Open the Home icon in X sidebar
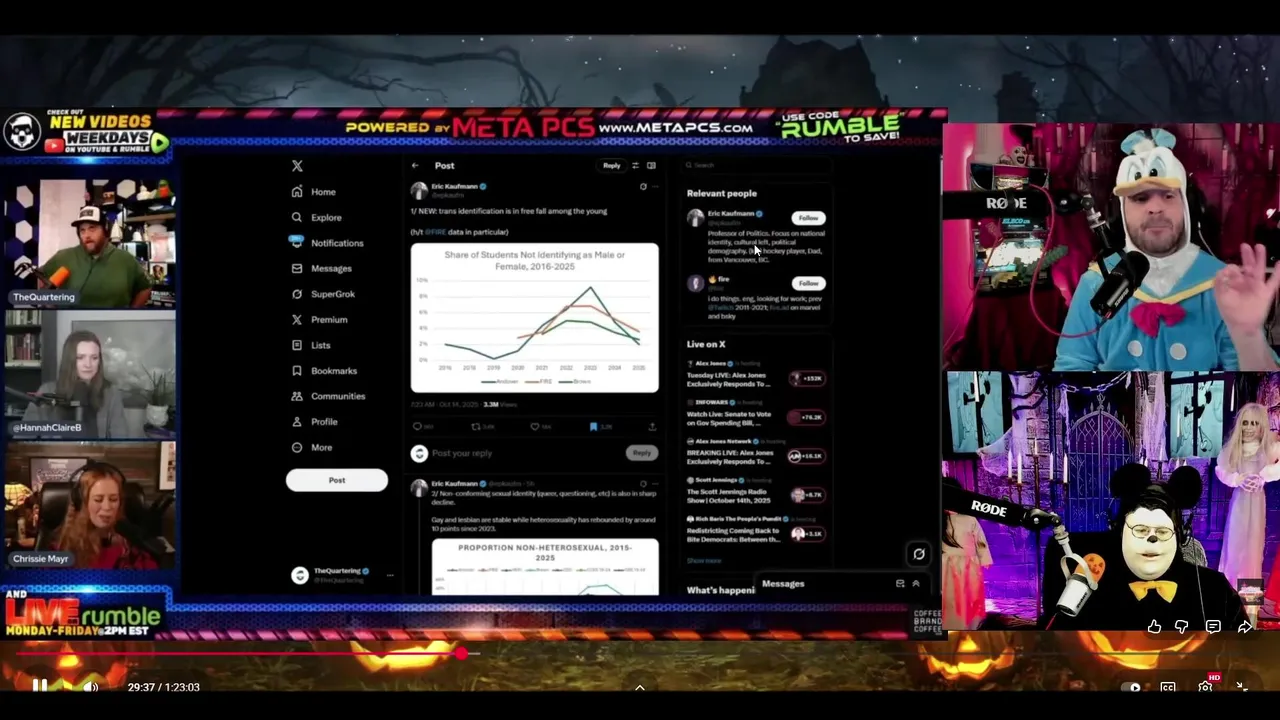Viewport: 1280px width, 720px height. pos(297,192)
